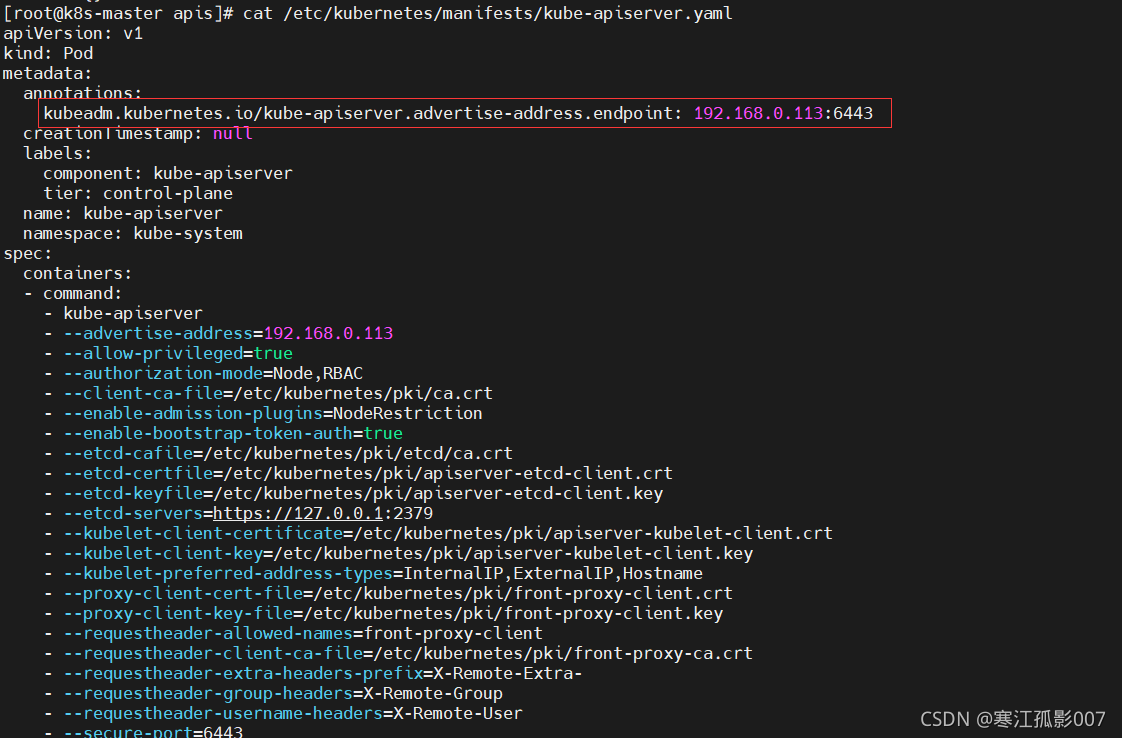
Task: Click the --etcd-keyfile flag line
Action: coord(353,494)
